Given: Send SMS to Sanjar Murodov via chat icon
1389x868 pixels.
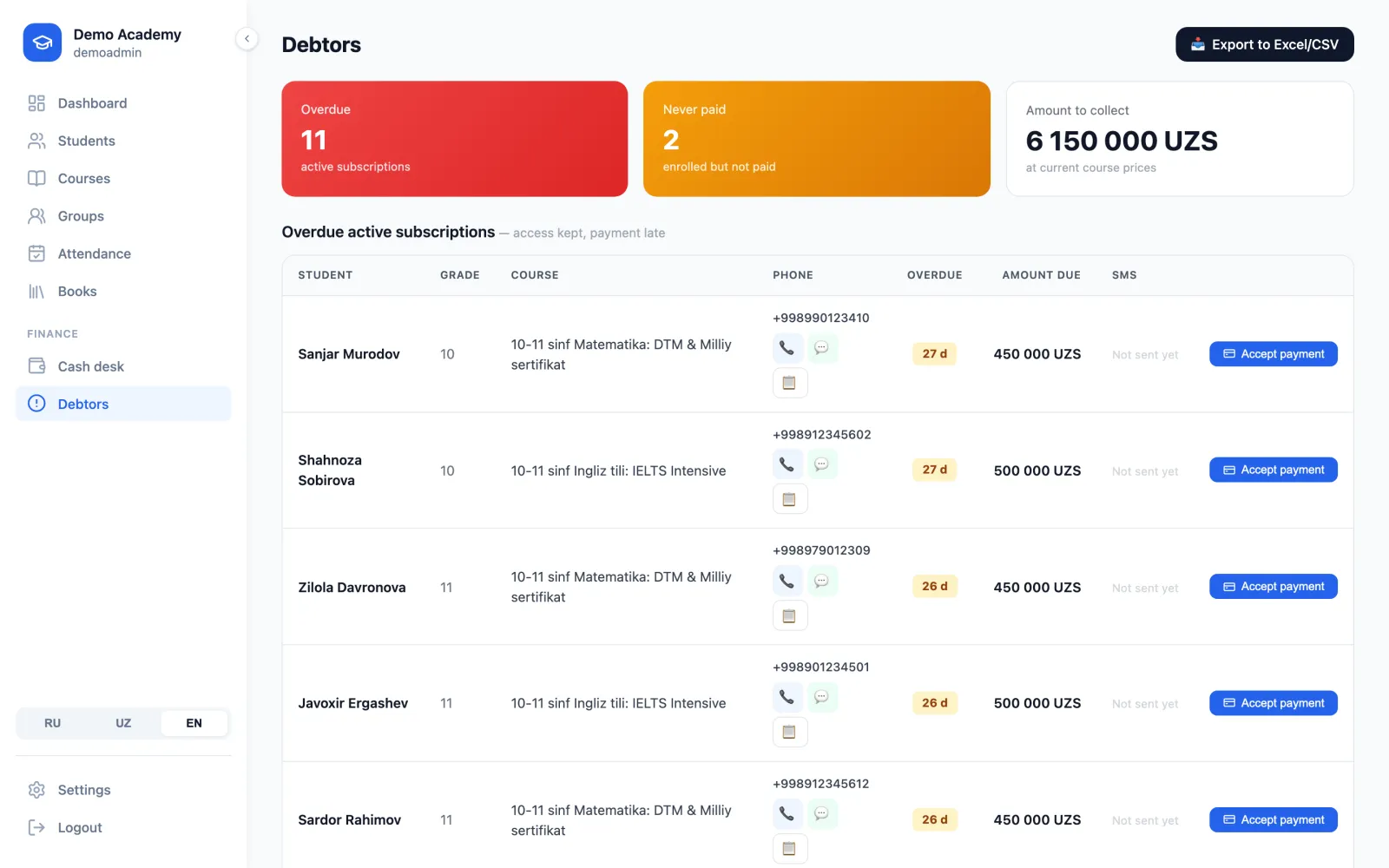Looking at the screenshot, I should pos(821,348).
